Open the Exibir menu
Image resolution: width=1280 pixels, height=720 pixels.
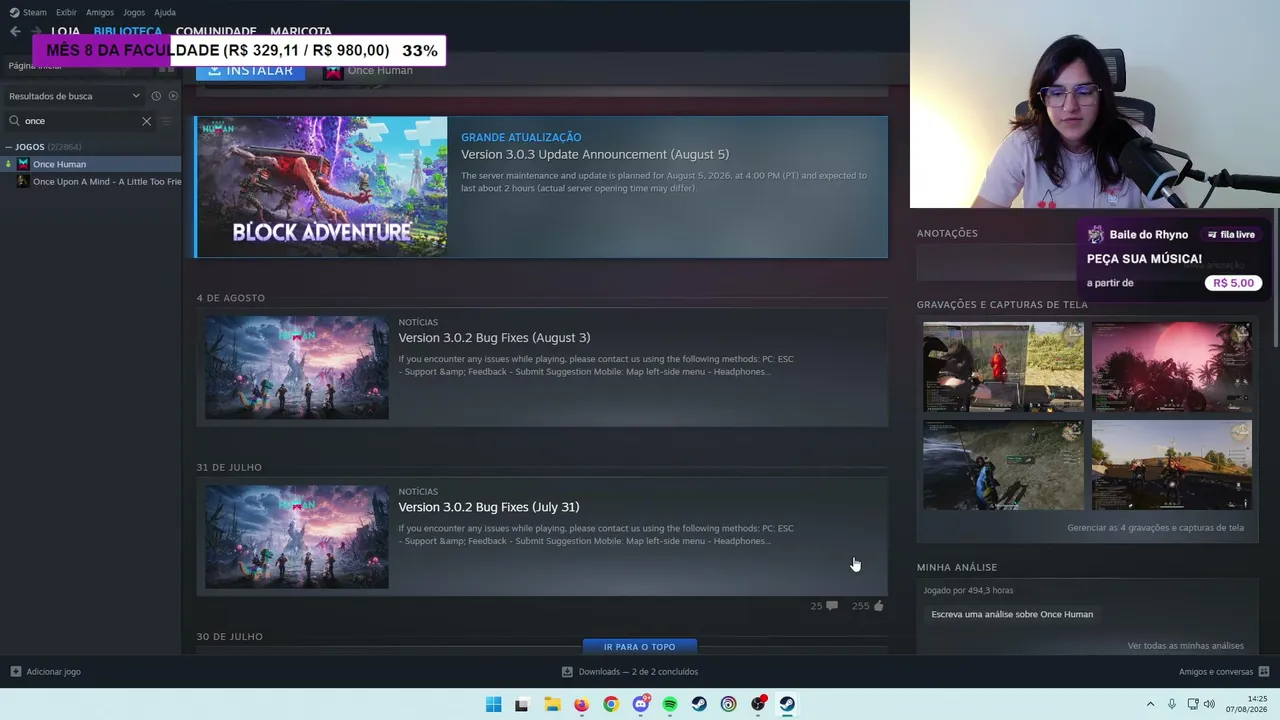click(66, 12)
